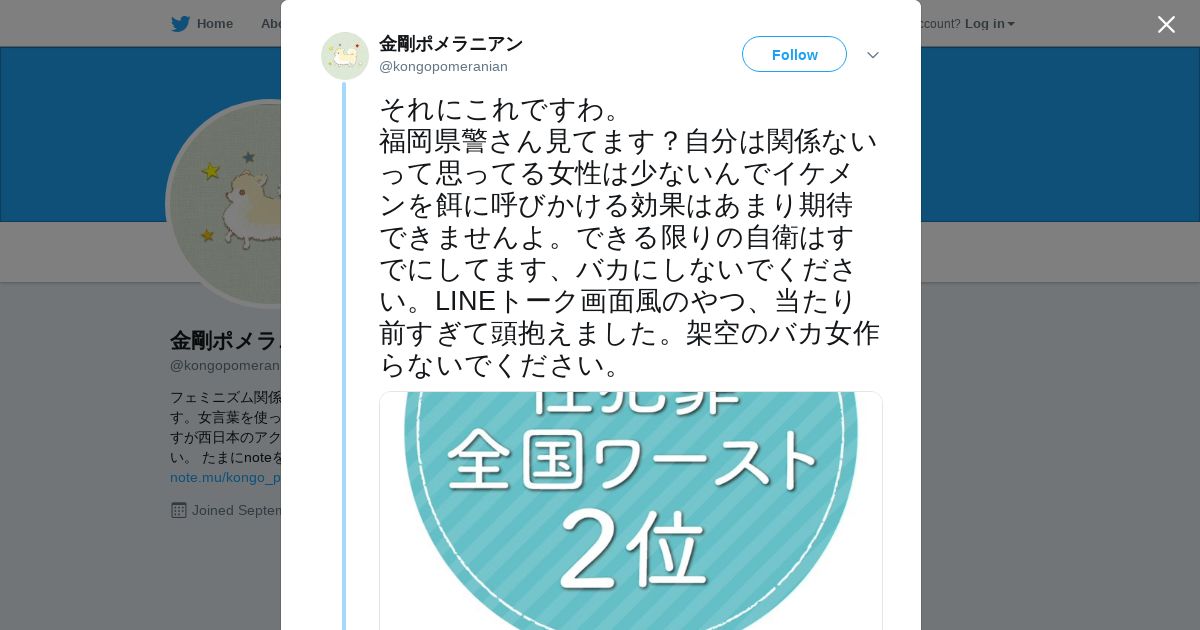This screenshot has width=1200, height=630.
Task: Click the Twitter bird logo icon
Action: pyautogui.click(x=180, y=24)
